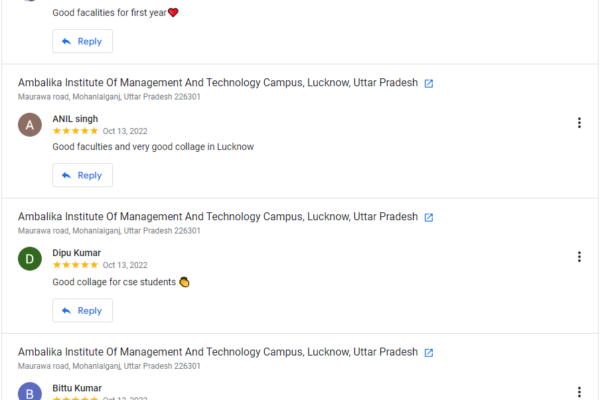Viewport: 600px width, 400px height.
Task: Open Ambalika Institute title above Bittu Kumar's review
Action: pos(217,352)
